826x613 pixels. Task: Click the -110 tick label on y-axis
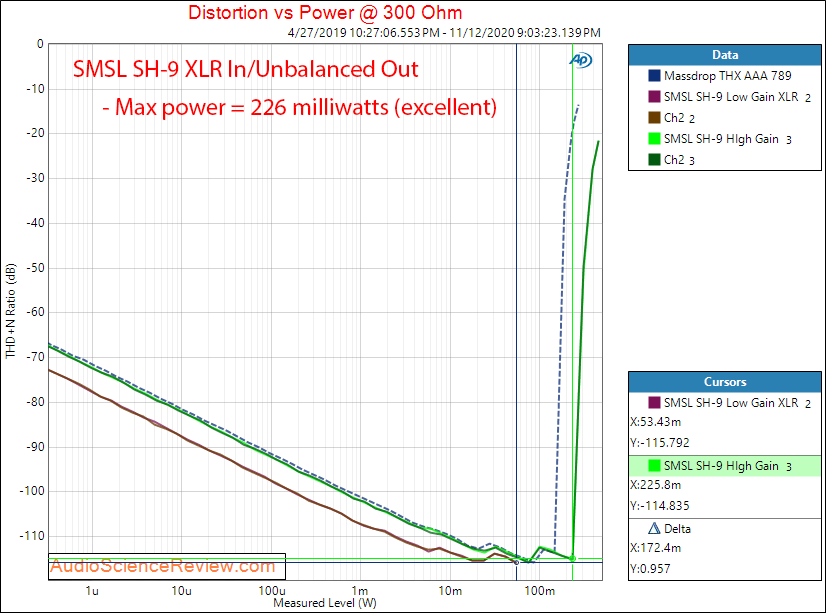33,536
